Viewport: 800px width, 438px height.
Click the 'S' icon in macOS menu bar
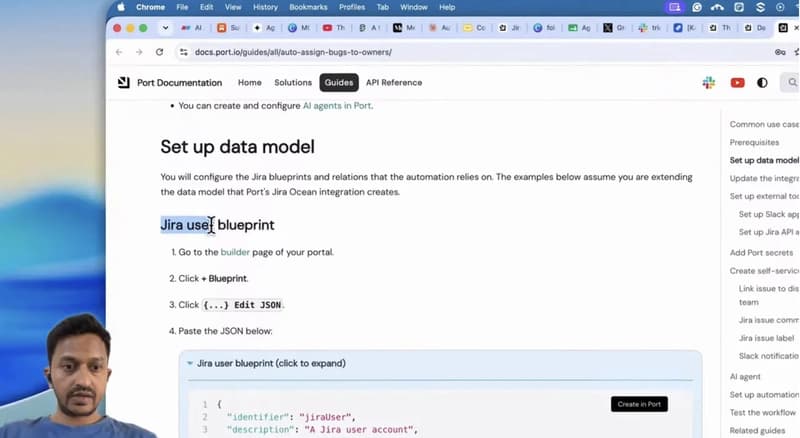(x=760, y=7)
